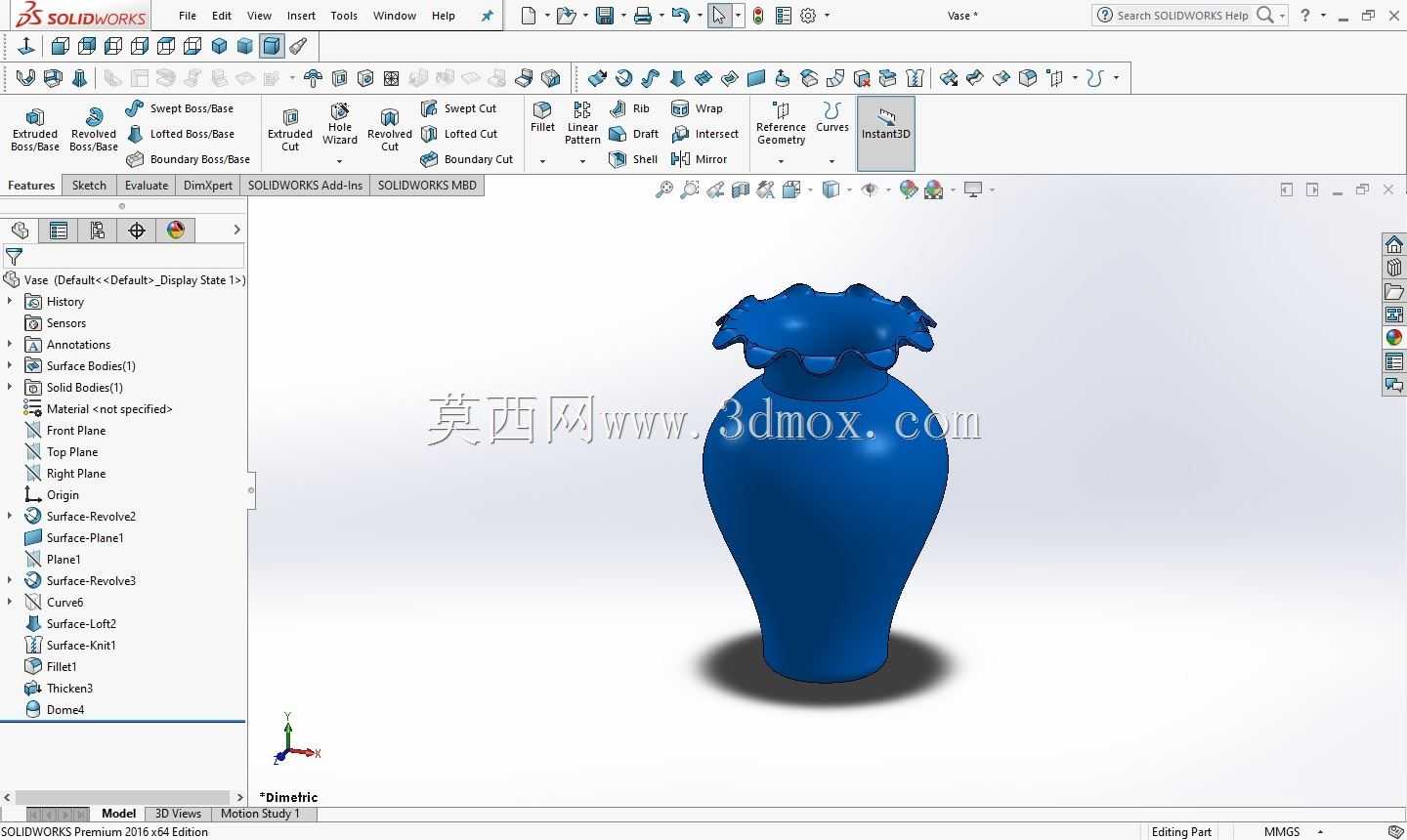Toggle the Instant3D button
Viewport: 1407px width, 840px height.
pyautogui.click(x=886, y=133)
